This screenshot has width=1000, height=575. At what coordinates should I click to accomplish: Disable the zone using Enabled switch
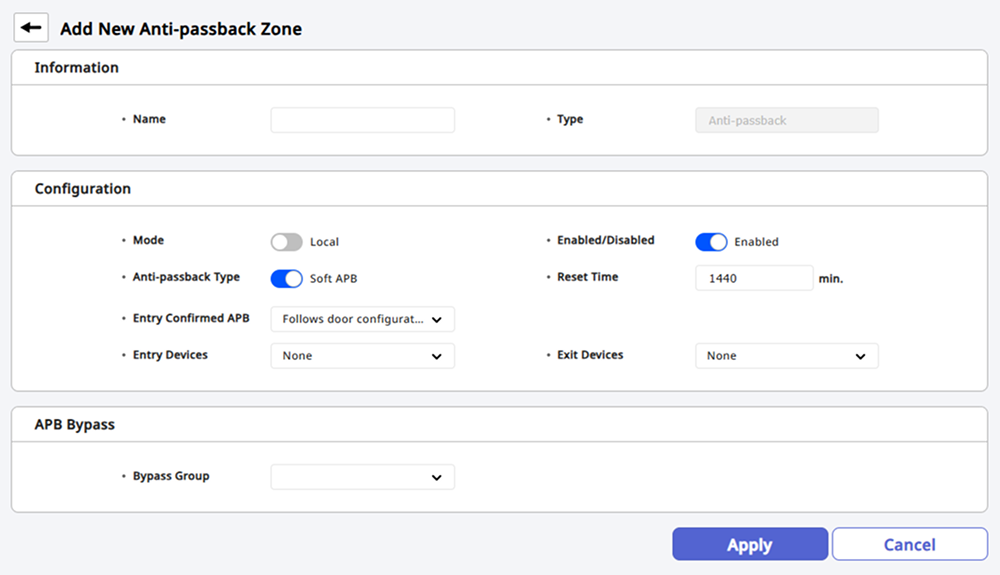[711, 242]
